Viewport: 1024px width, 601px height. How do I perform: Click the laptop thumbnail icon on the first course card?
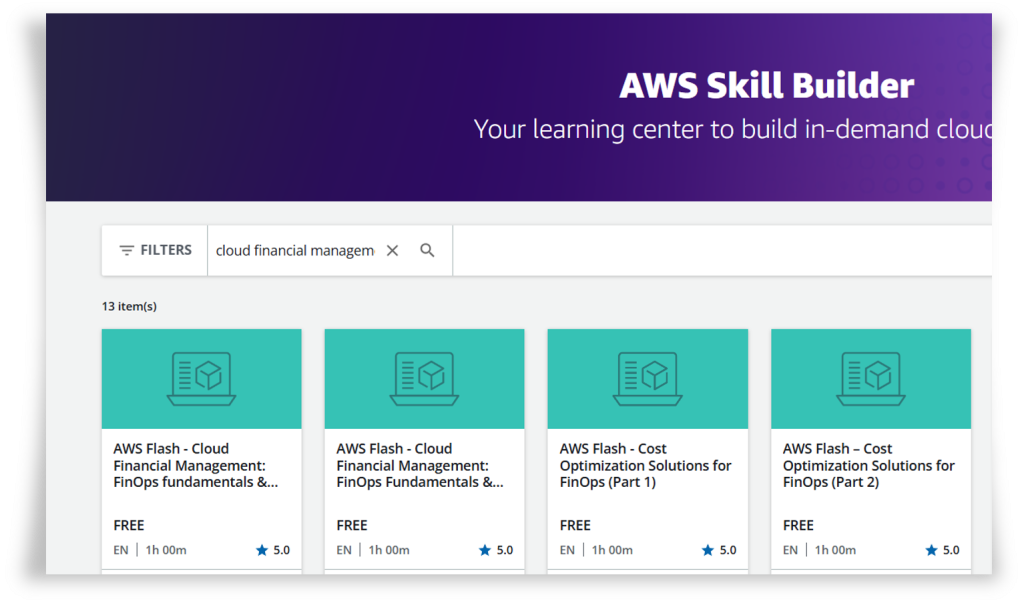click(201, 378)
